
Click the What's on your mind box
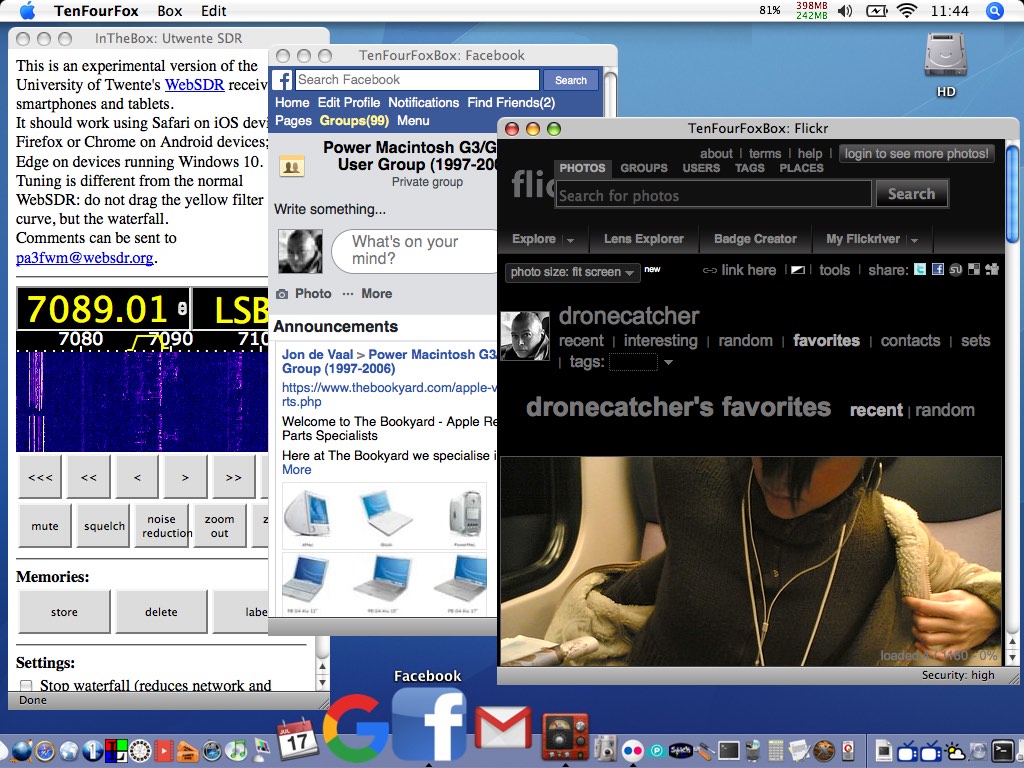[415, 251]
